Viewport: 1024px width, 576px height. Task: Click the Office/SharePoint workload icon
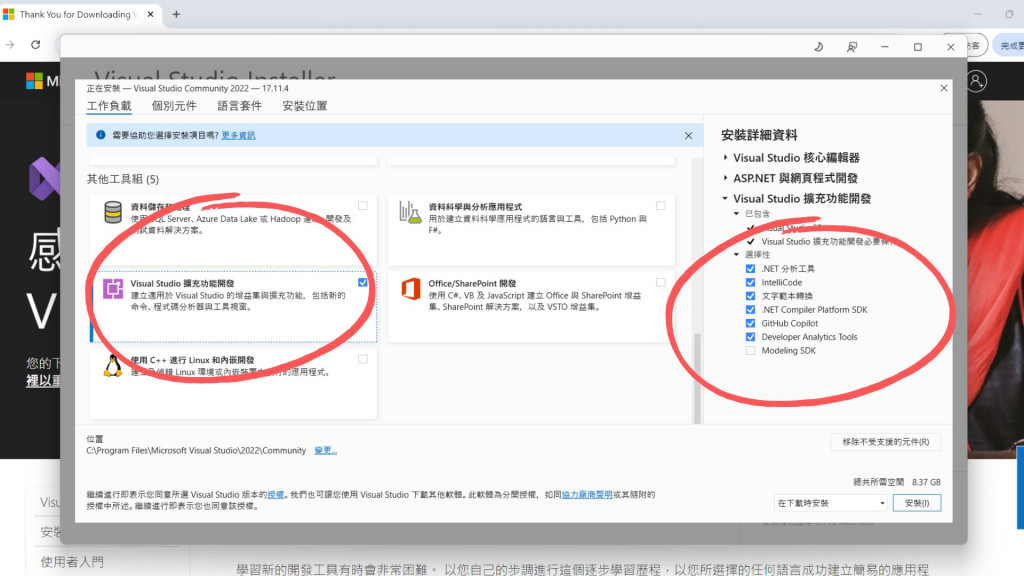(411, 288)
